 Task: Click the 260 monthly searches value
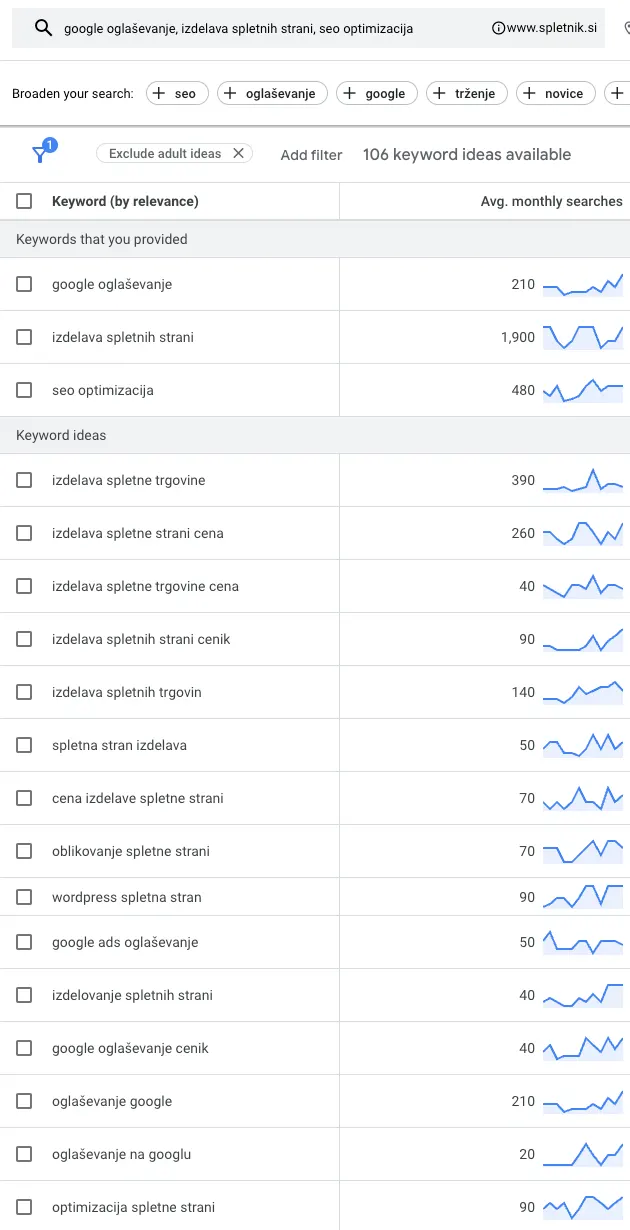(x=523, y=533)
